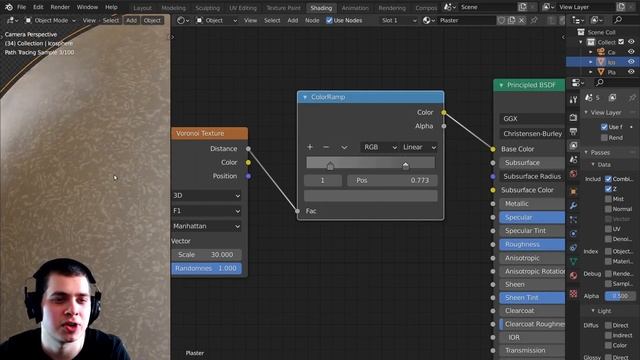Open the Window menu

click(87, 7)
